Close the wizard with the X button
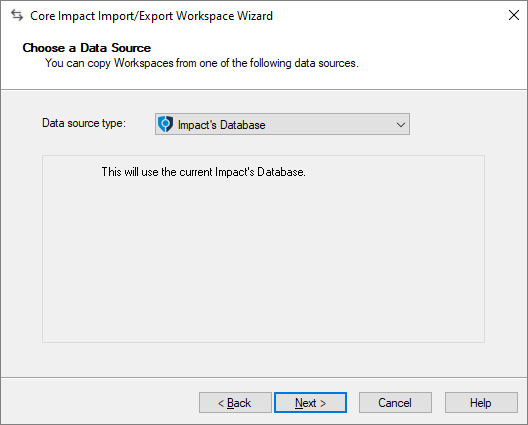 pyautogui.click(x=514, y=15)
